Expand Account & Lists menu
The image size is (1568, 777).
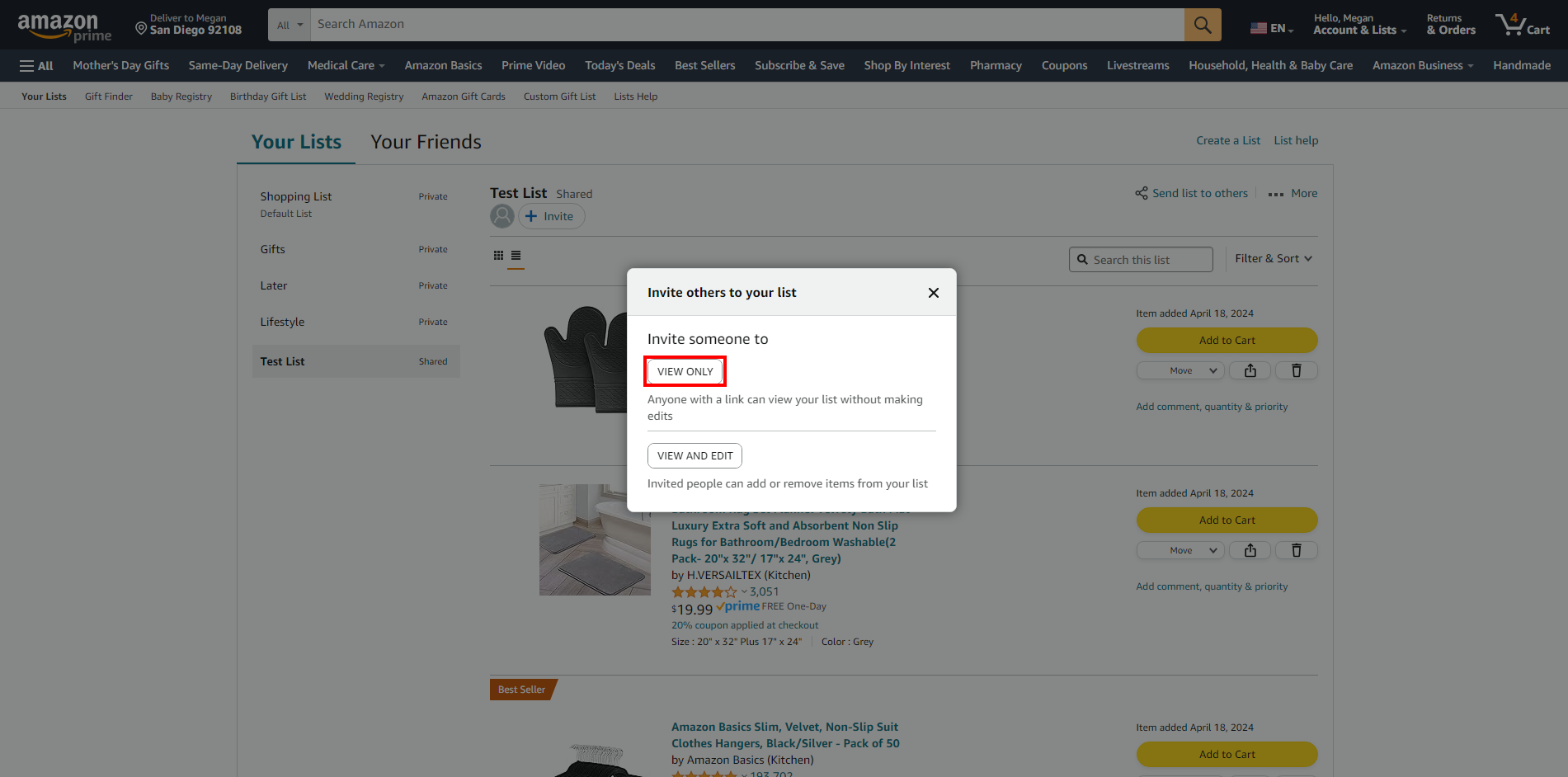[x=1359, y=25]
